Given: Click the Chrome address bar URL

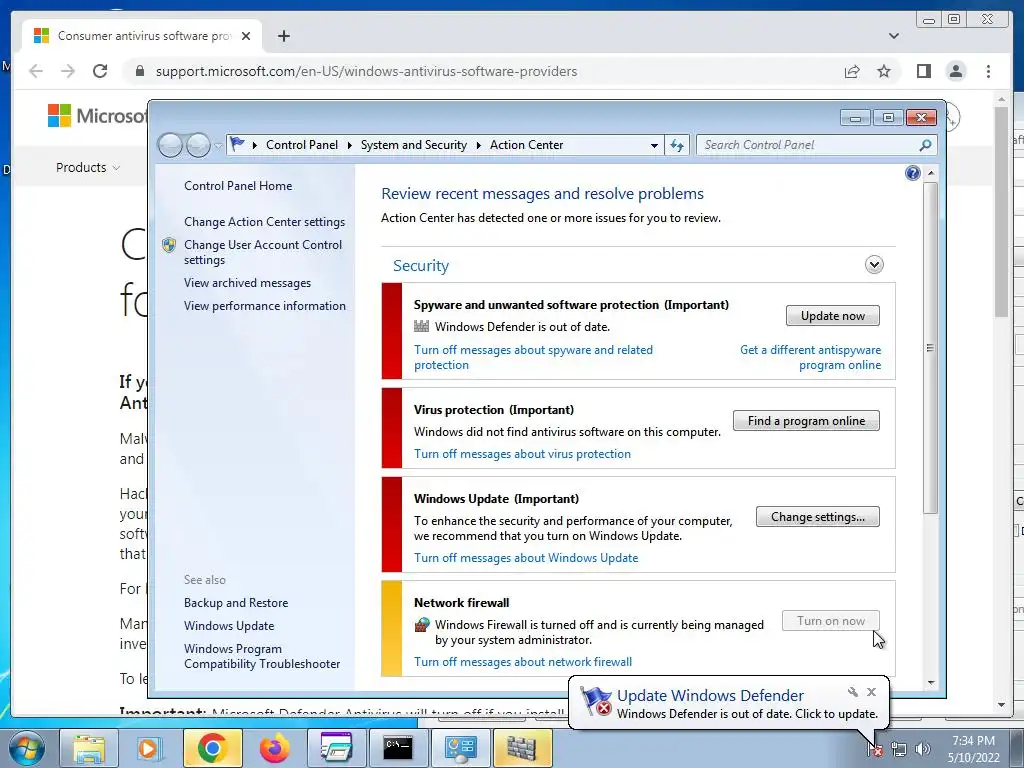Looking at the screenshot, I should [366, 71].
